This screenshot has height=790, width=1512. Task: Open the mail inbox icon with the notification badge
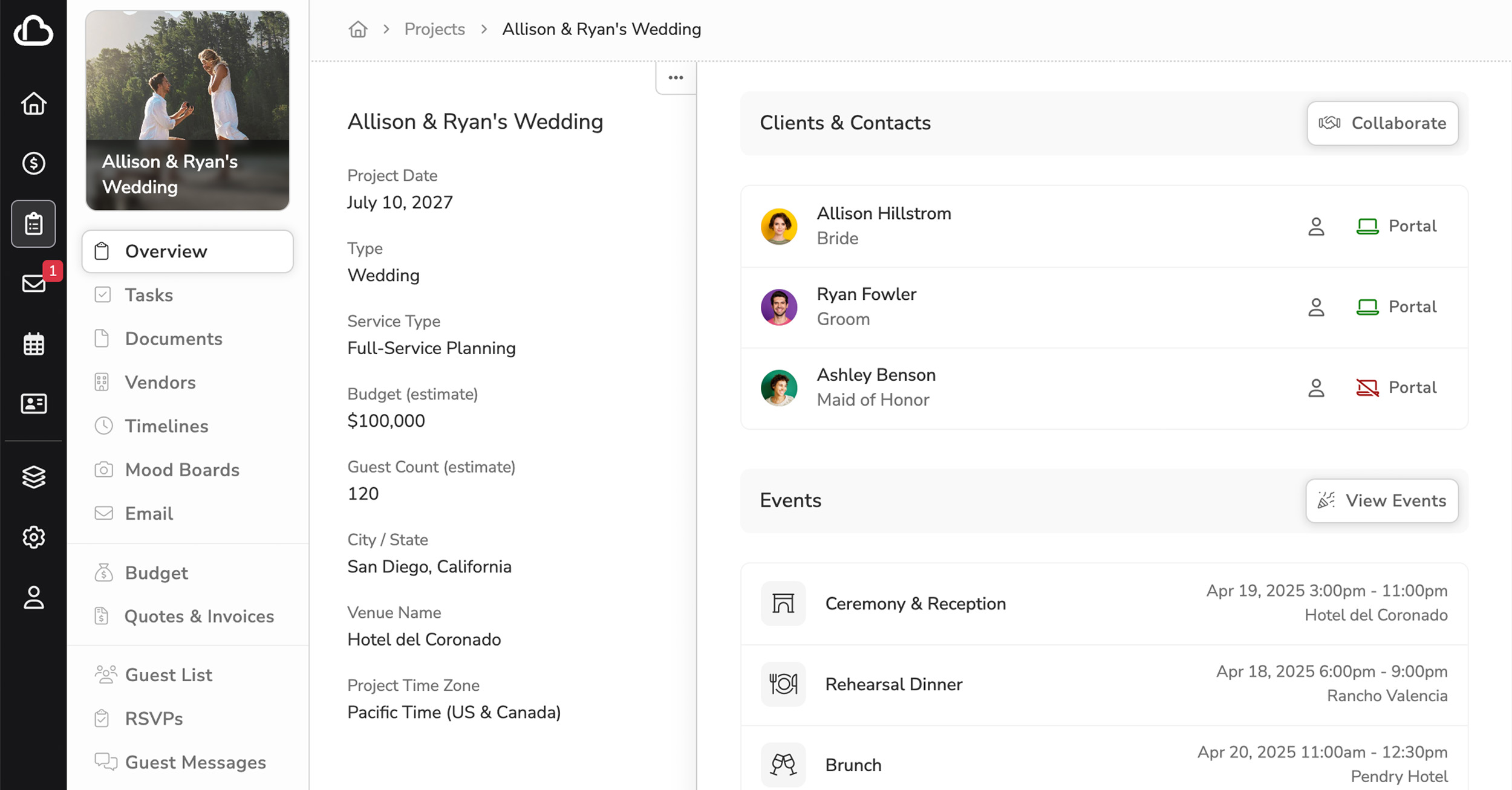(34, 283)
